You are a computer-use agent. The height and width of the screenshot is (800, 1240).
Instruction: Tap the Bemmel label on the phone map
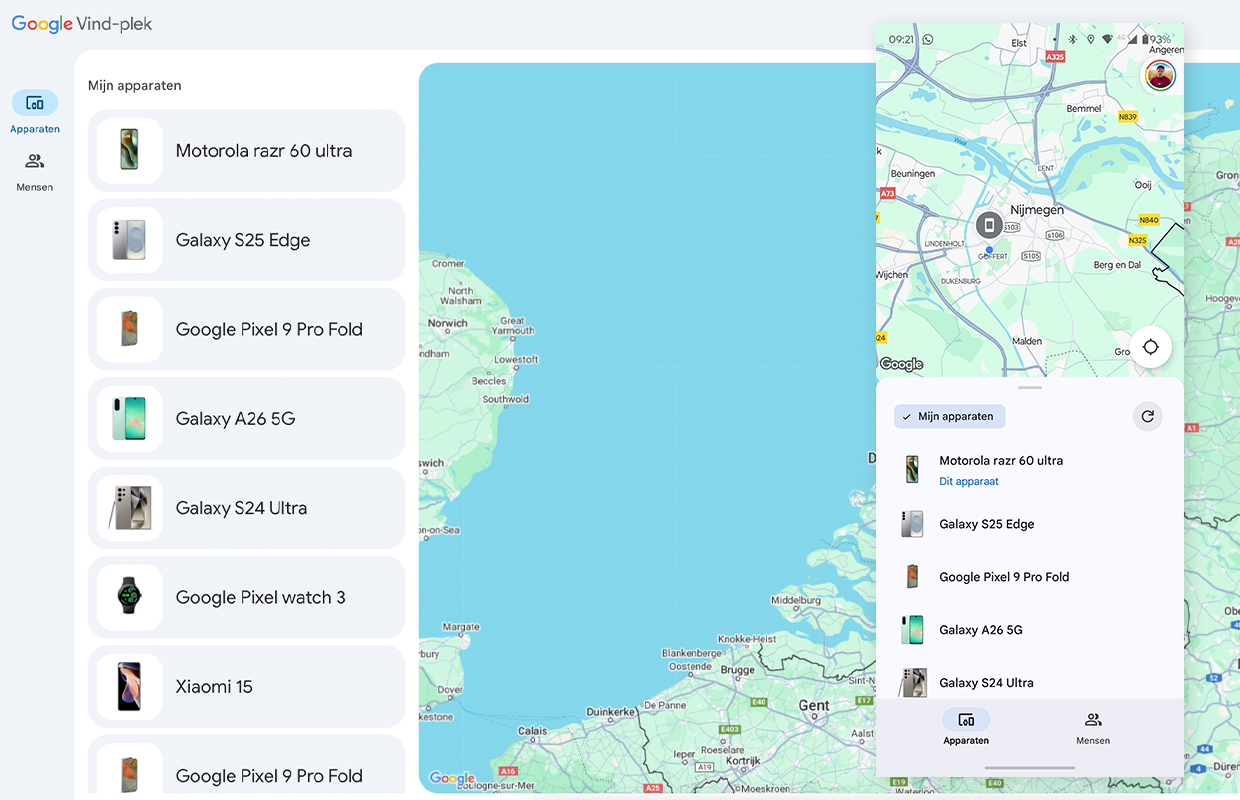1084,109
